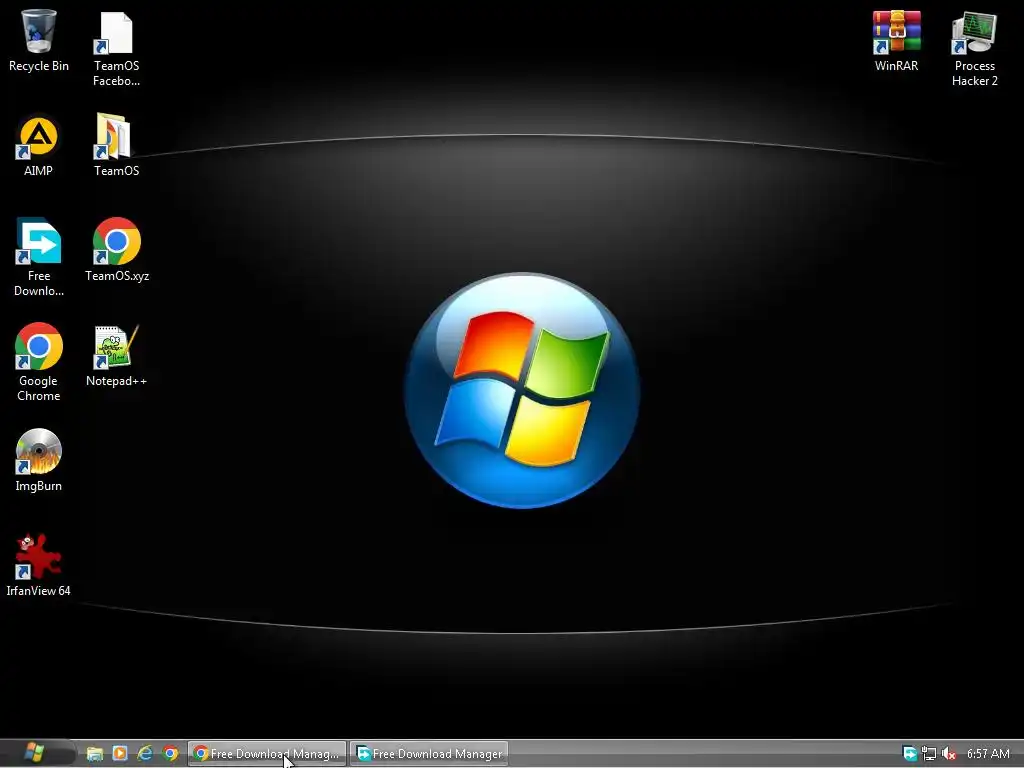Viewport: 1024px width, 768px height.
Task: Launch Internet Explorer from quick launch
Action: (x=145, y=754)
